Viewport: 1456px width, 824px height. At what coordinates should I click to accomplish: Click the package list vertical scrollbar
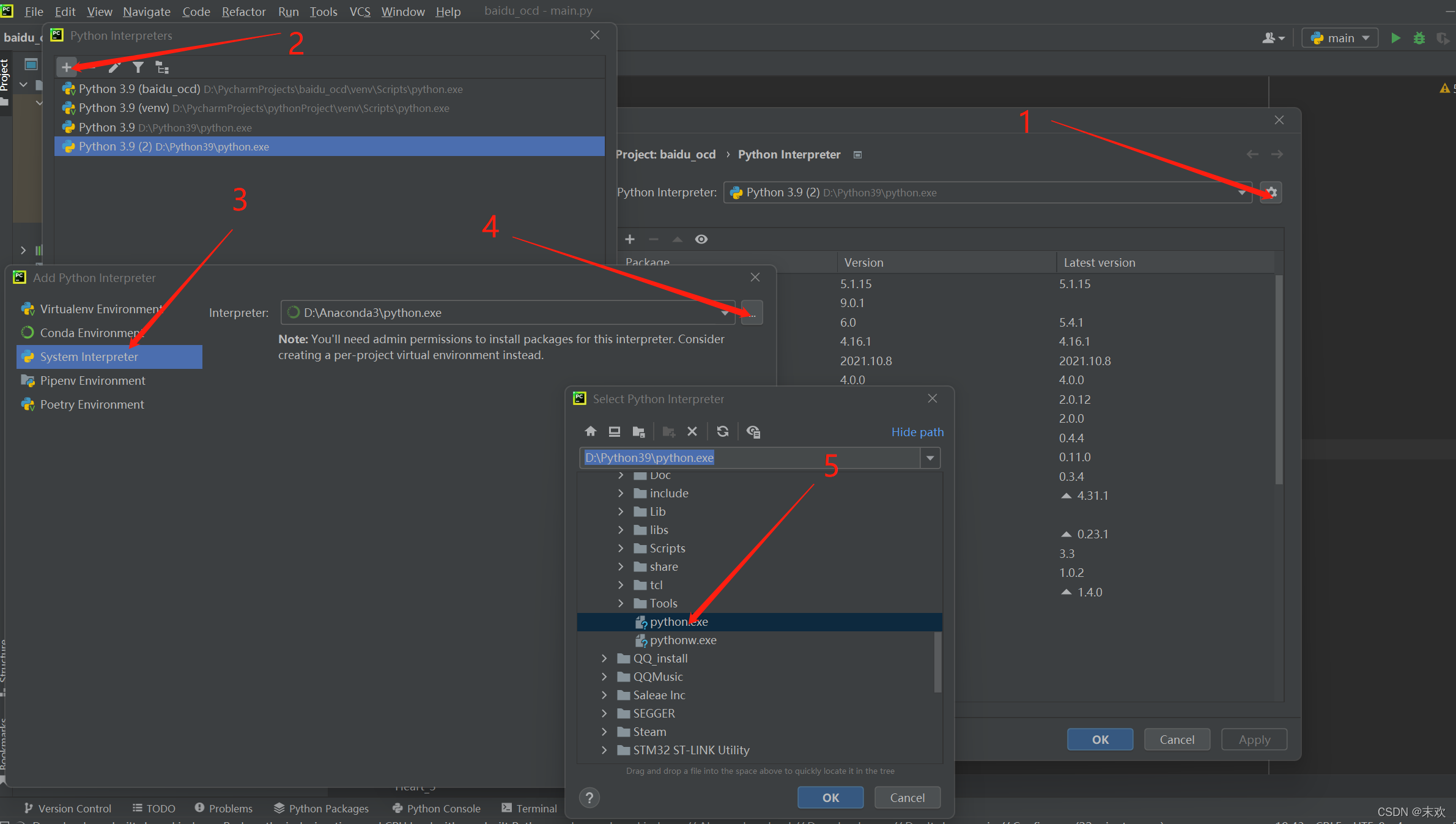[1278, 379]
